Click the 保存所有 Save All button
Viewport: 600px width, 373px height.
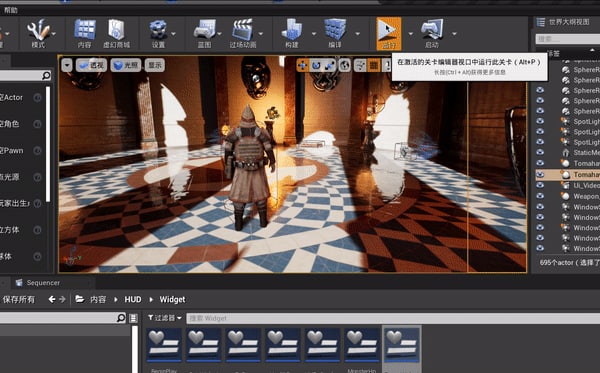point(18,299)
